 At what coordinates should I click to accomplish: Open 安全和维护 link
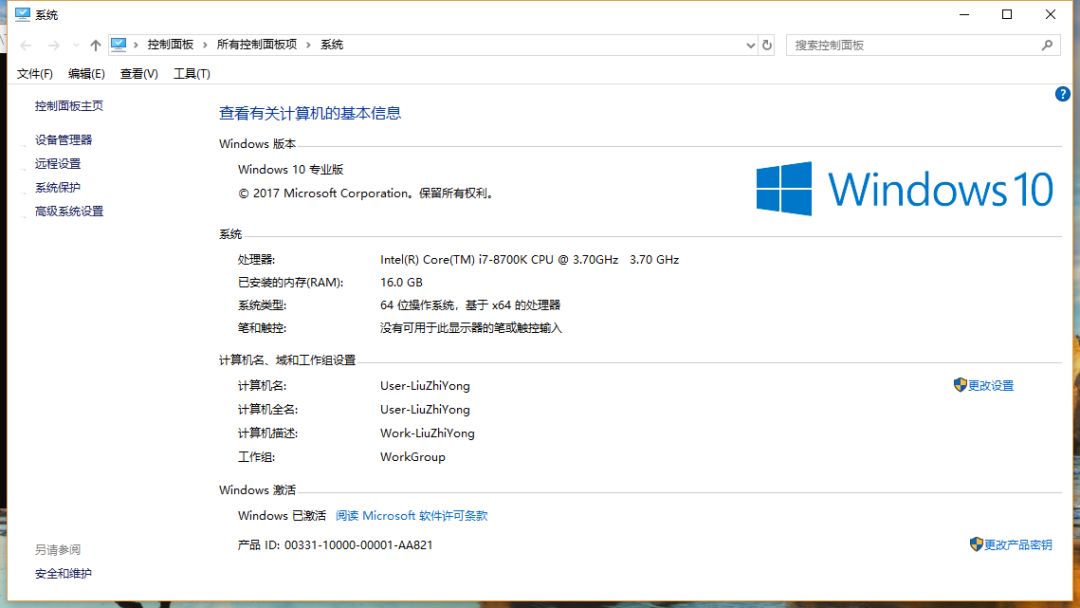(x=63, y=574)
